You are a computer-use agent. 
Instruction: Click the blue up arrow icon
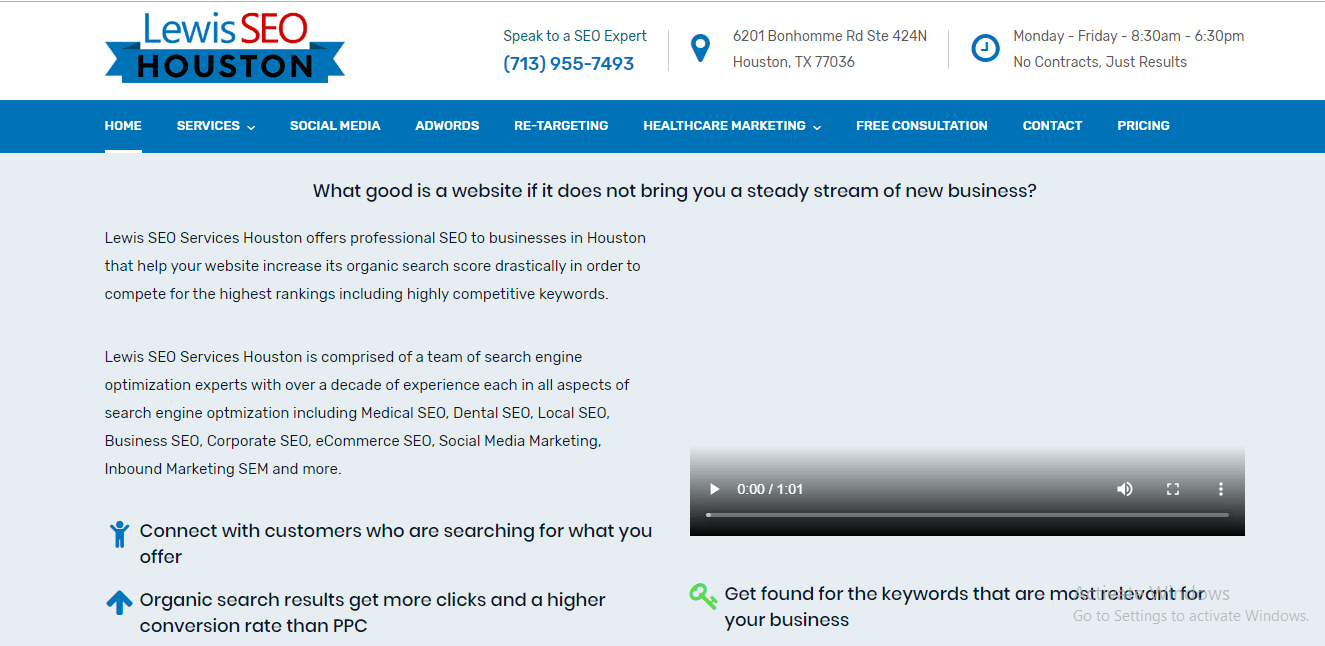119,602
